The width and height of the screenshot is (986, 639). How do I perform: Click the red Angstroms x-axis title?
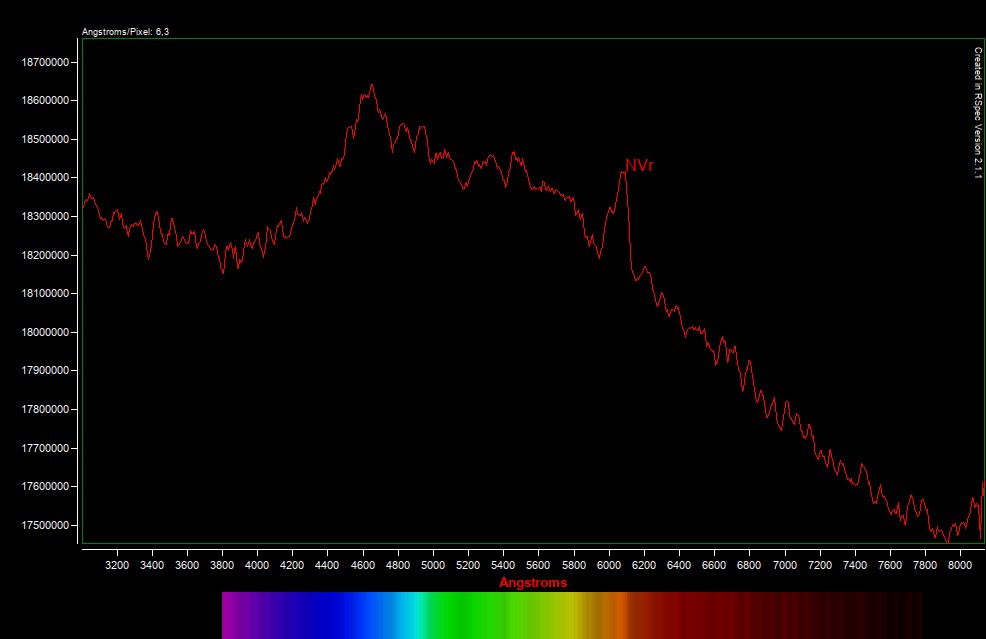tap(533, 582)
